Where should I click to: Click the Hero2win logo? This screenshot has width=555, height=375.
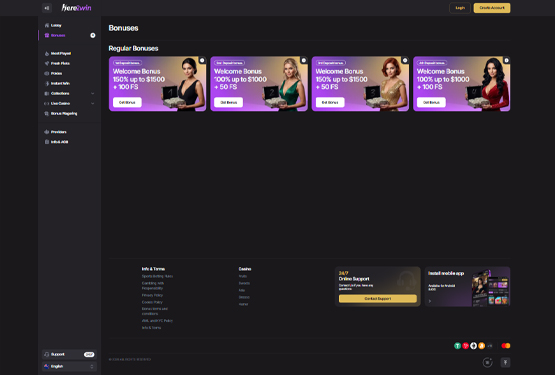click(76, 7)
